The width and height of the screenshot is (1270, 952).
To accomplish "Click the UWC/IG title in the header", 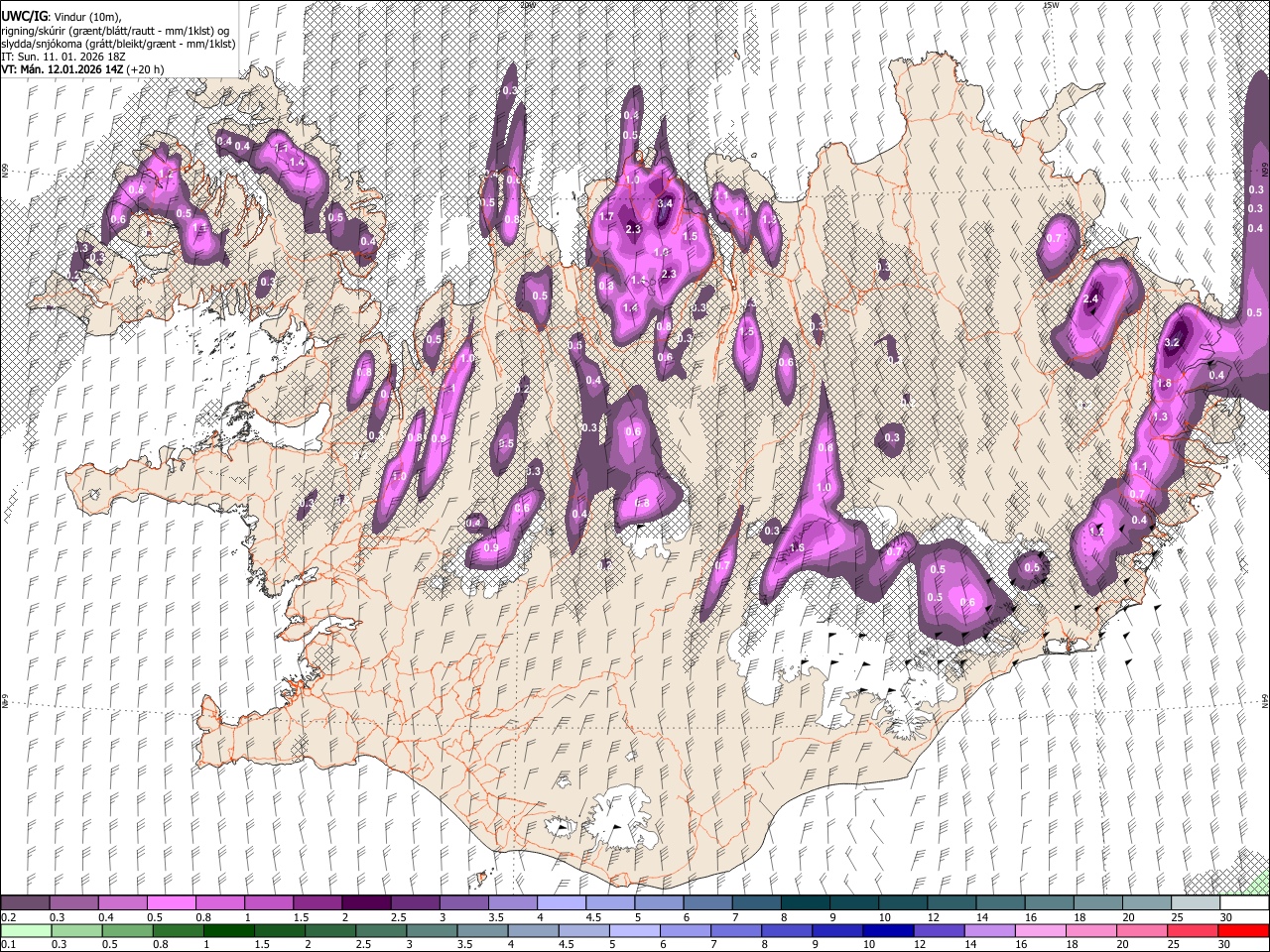I will 24,17.
